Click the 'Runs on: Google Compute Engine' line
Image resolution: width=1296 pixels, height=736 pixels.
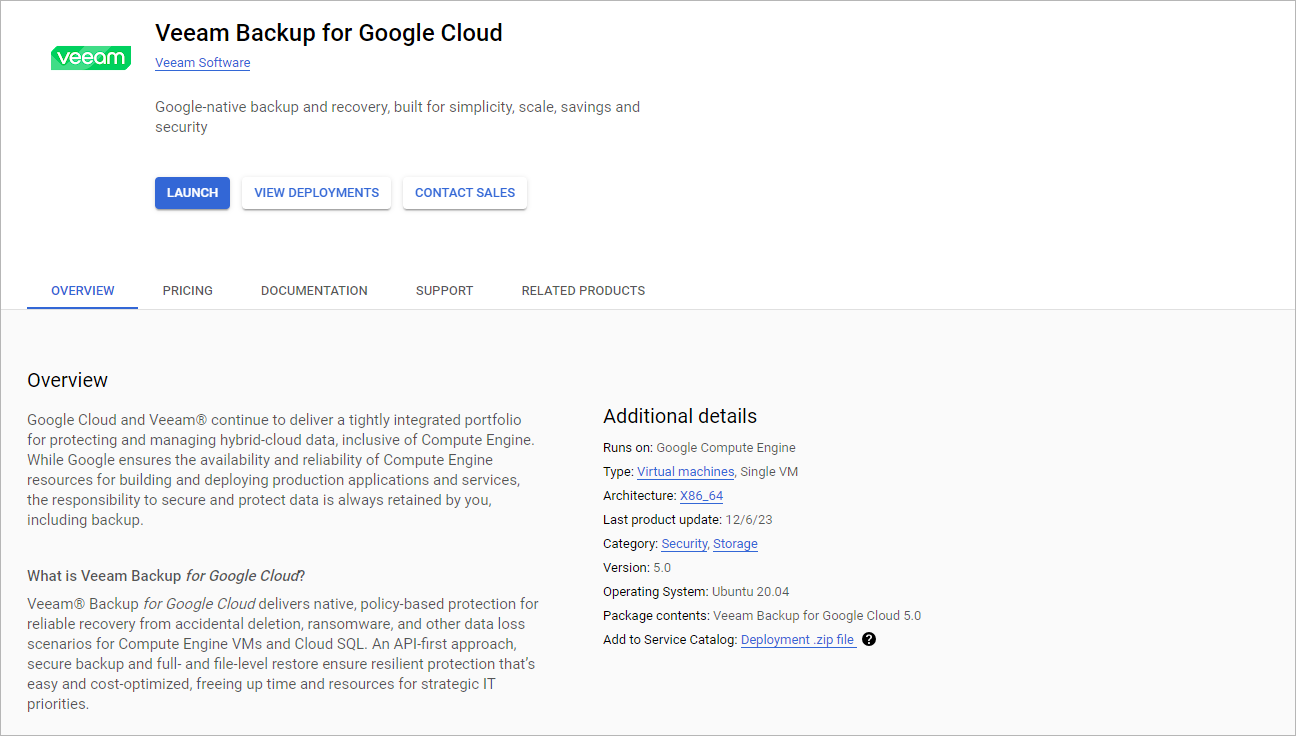[x=699, y=448]
